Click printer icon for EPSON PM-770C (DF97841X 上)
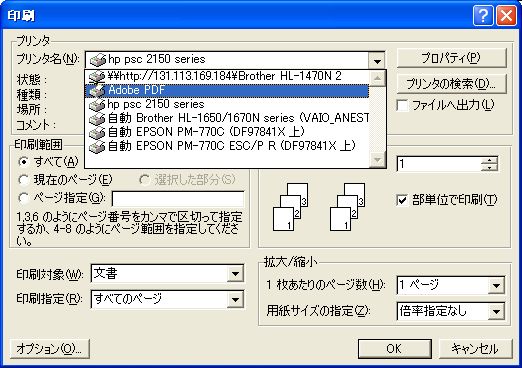Screen dimensions: 522x368 [x=97, y=133]
